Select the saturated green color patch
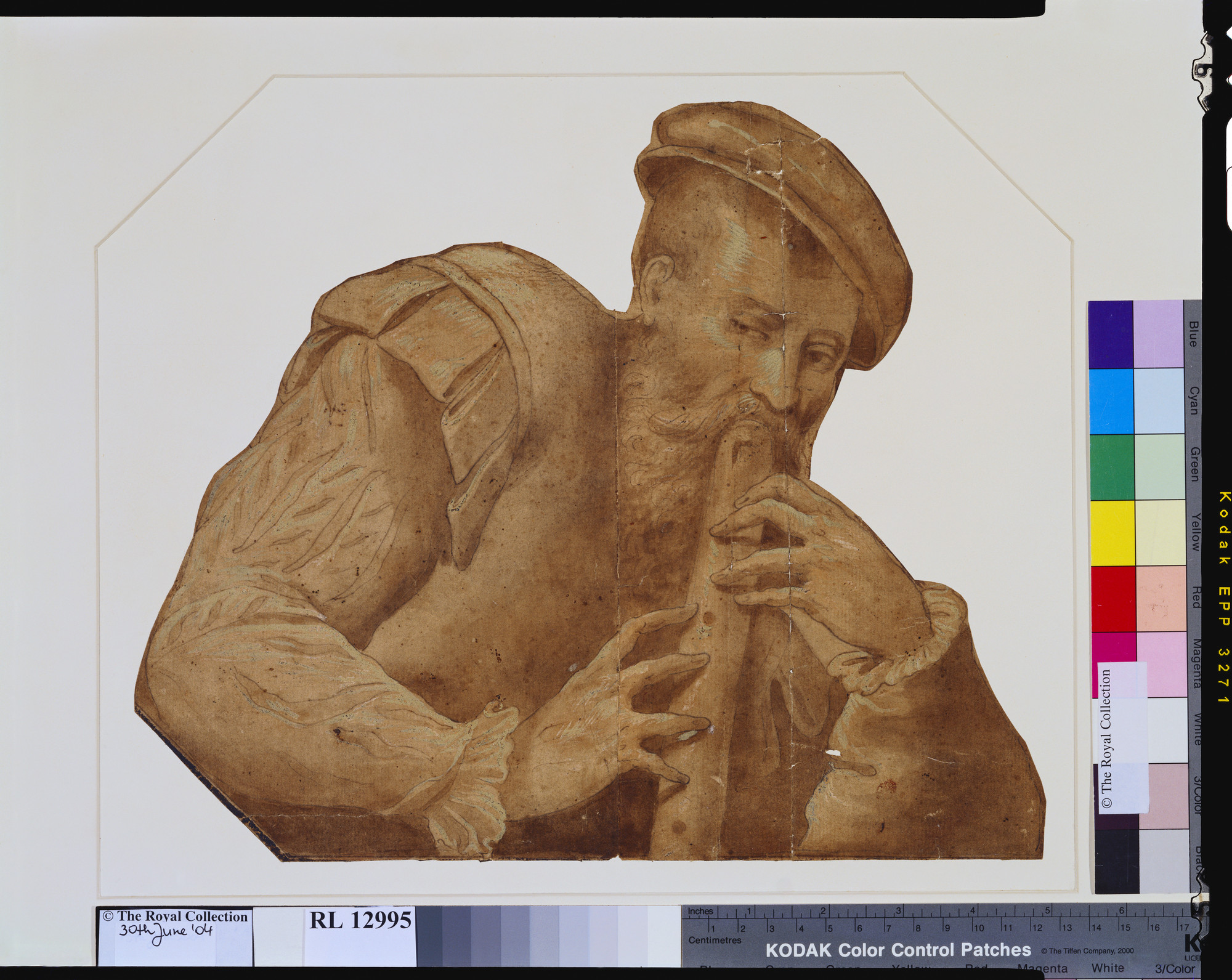The width and height of the screenshot is (1232, 980). click(1111, 467)
